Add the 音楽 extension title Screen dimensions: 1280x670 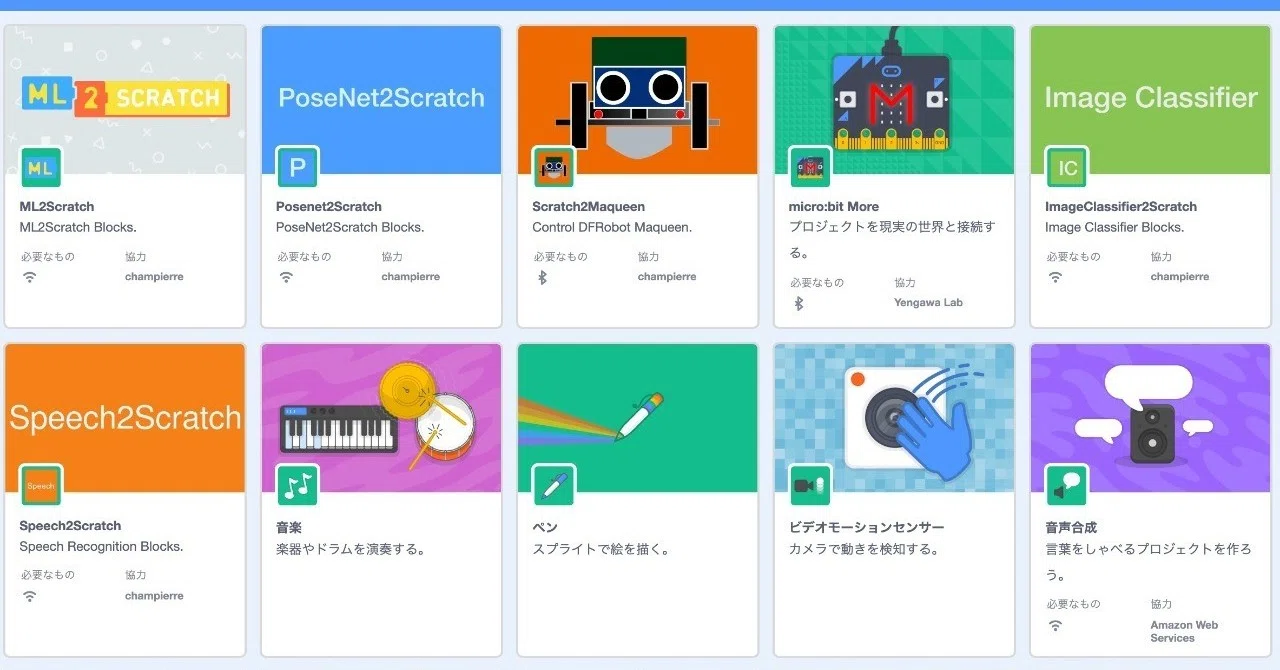289,527
